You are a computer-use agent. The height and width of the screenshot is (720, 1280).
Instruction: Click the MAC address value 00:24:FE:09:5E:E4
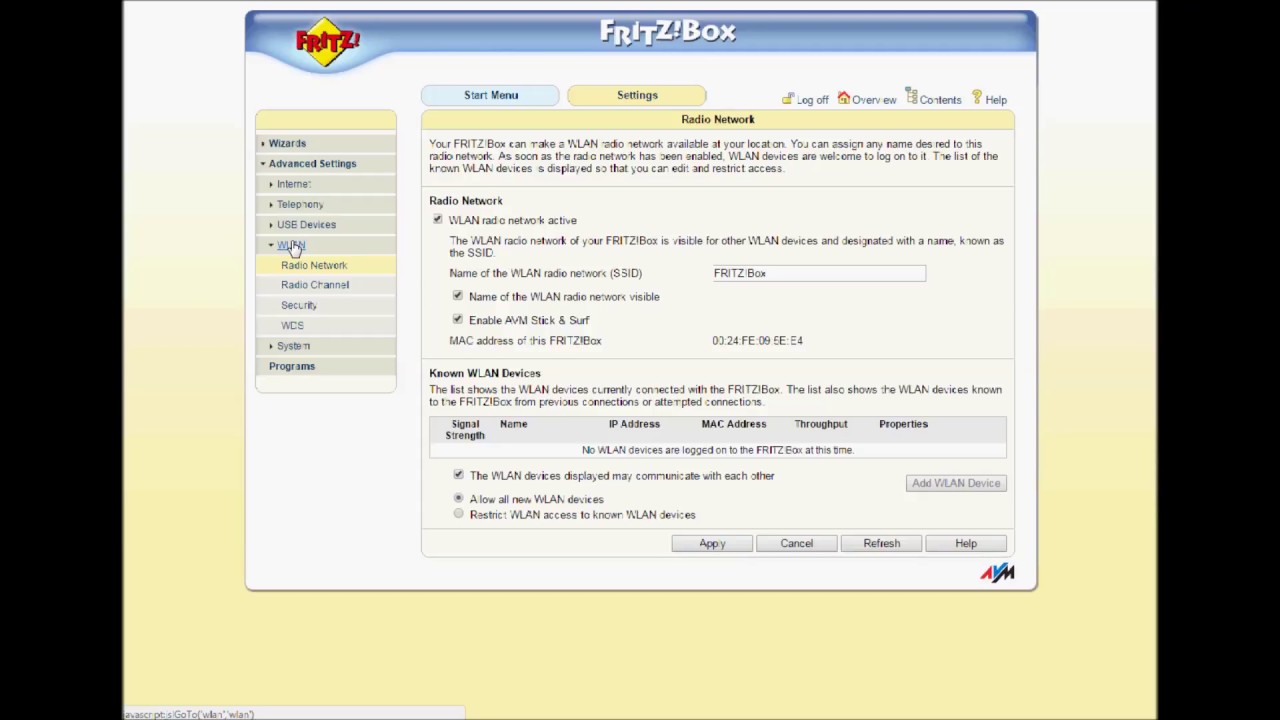point(757,341)
